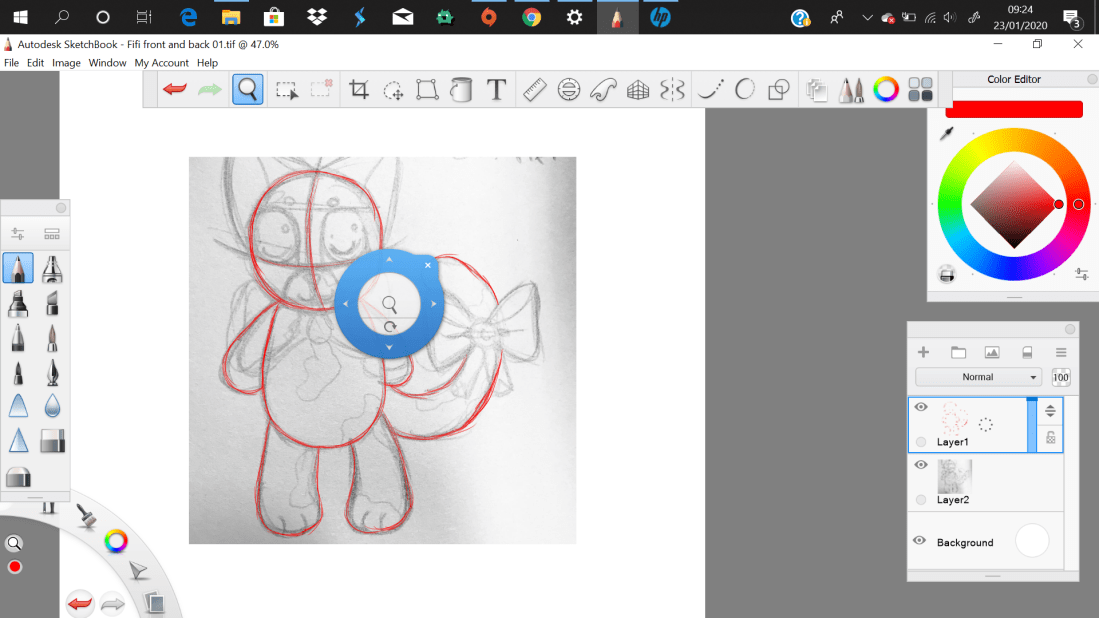Open the Image menu
This screenshot has width=1099, height=618.
coord(66,62)
